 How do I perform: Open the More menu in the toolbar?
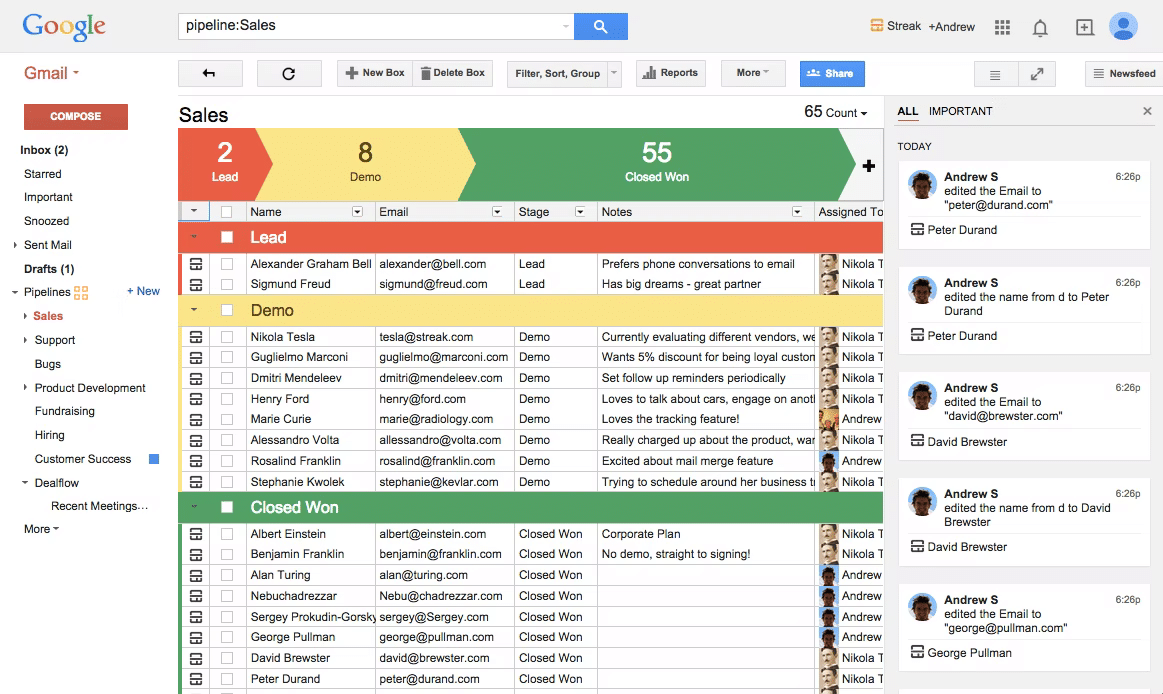point(752,73)
